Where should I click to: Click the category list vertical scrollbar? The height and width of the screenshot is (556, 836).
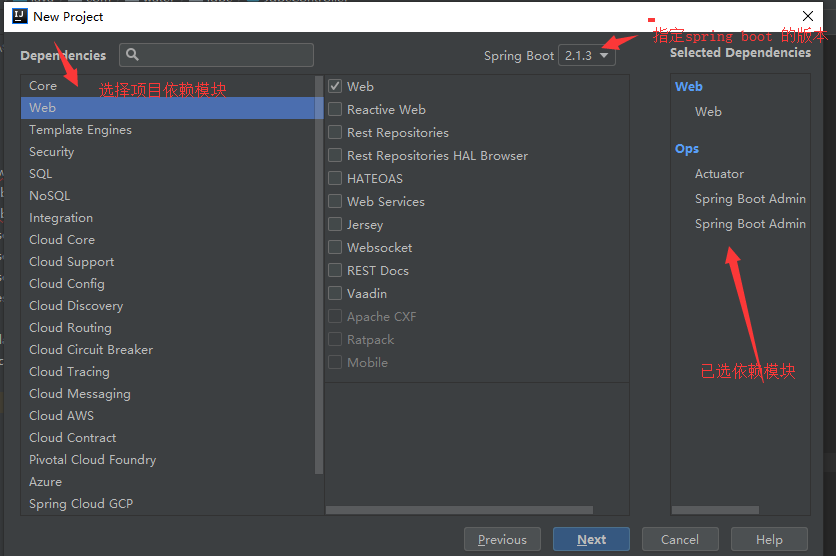(x=319, y=275)
